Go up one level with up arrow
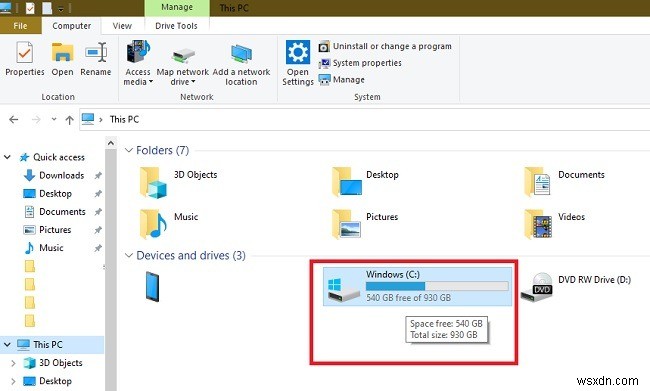 69,120
